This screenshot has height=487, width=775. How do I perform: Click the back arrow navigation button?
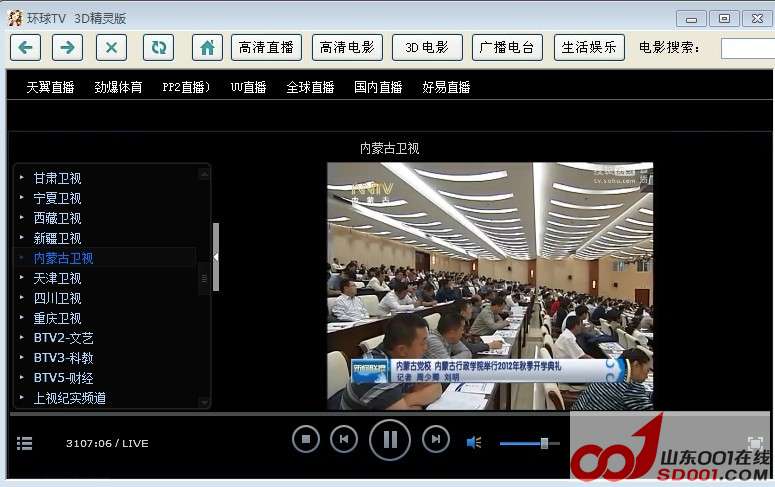click(25, 47)
